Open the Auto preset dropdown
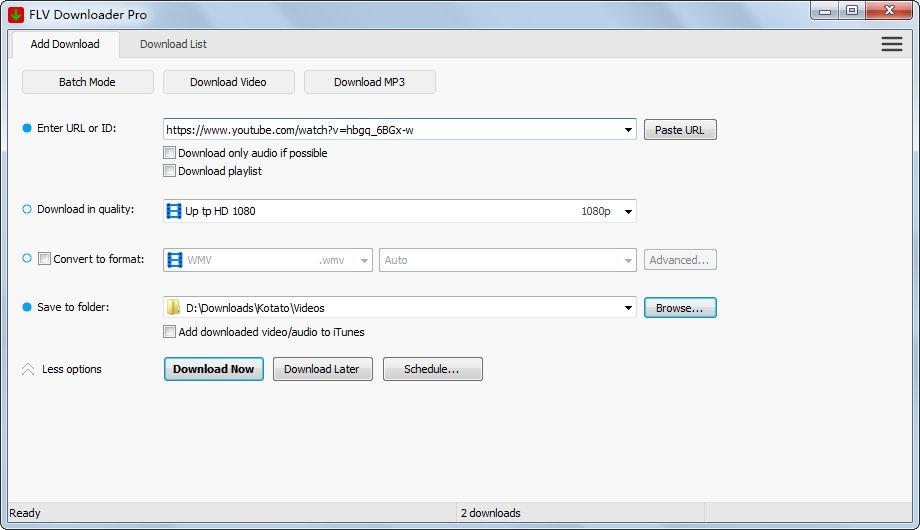The width and height of the screenshot is (920, 530). [628, 261]
